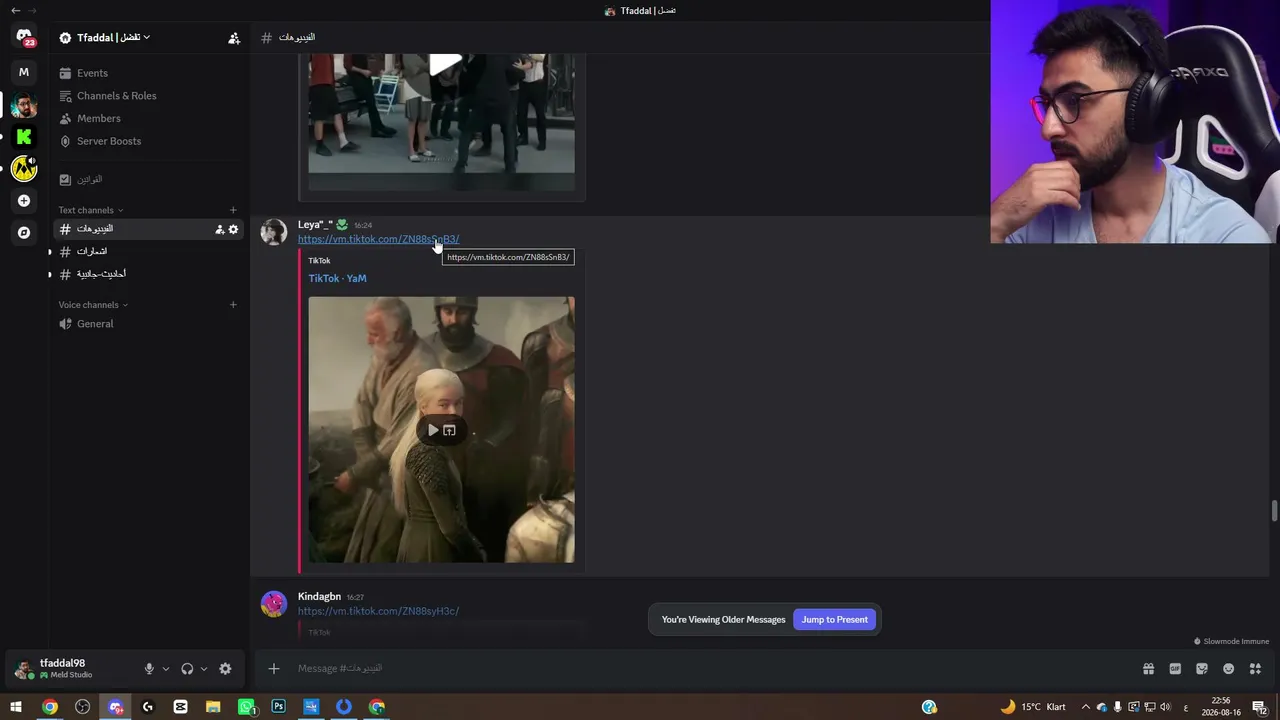The image size is (1280, 720).
Task: Open Photoshop from the taskbar
Action: tap(278, 707)
